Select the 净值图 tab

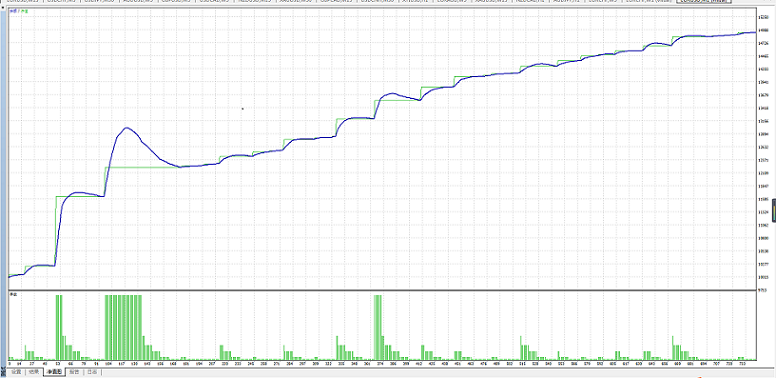(x=54, y=372)
